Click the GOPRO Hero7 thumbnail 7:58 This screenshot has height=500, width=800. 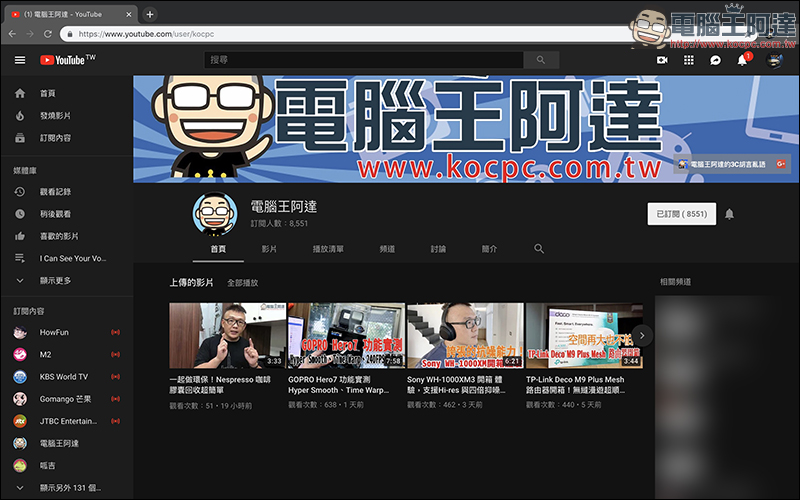click(x=346, y=335)
